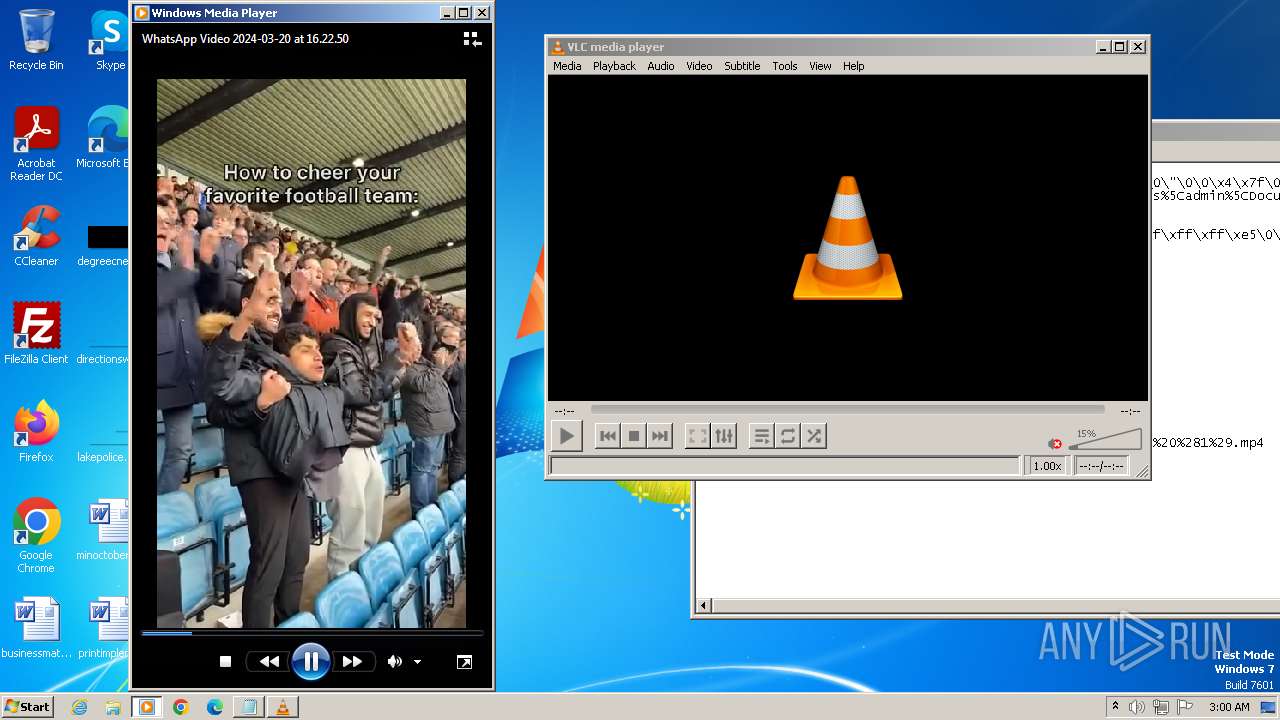Open the Windows Start menu
Screen dimensions: 1280x720
coord(27,706)
